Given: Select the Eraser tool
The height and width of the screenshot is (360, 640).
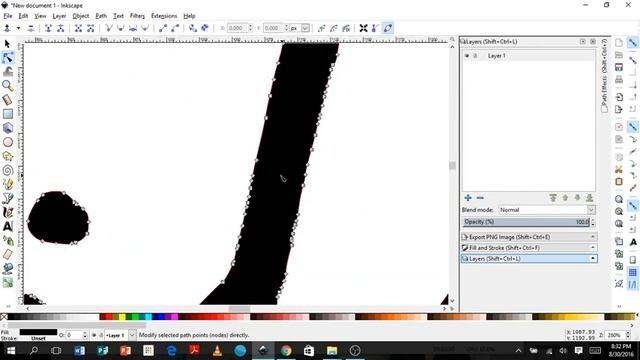Looking at the screenshot, I should coord(7,254).
